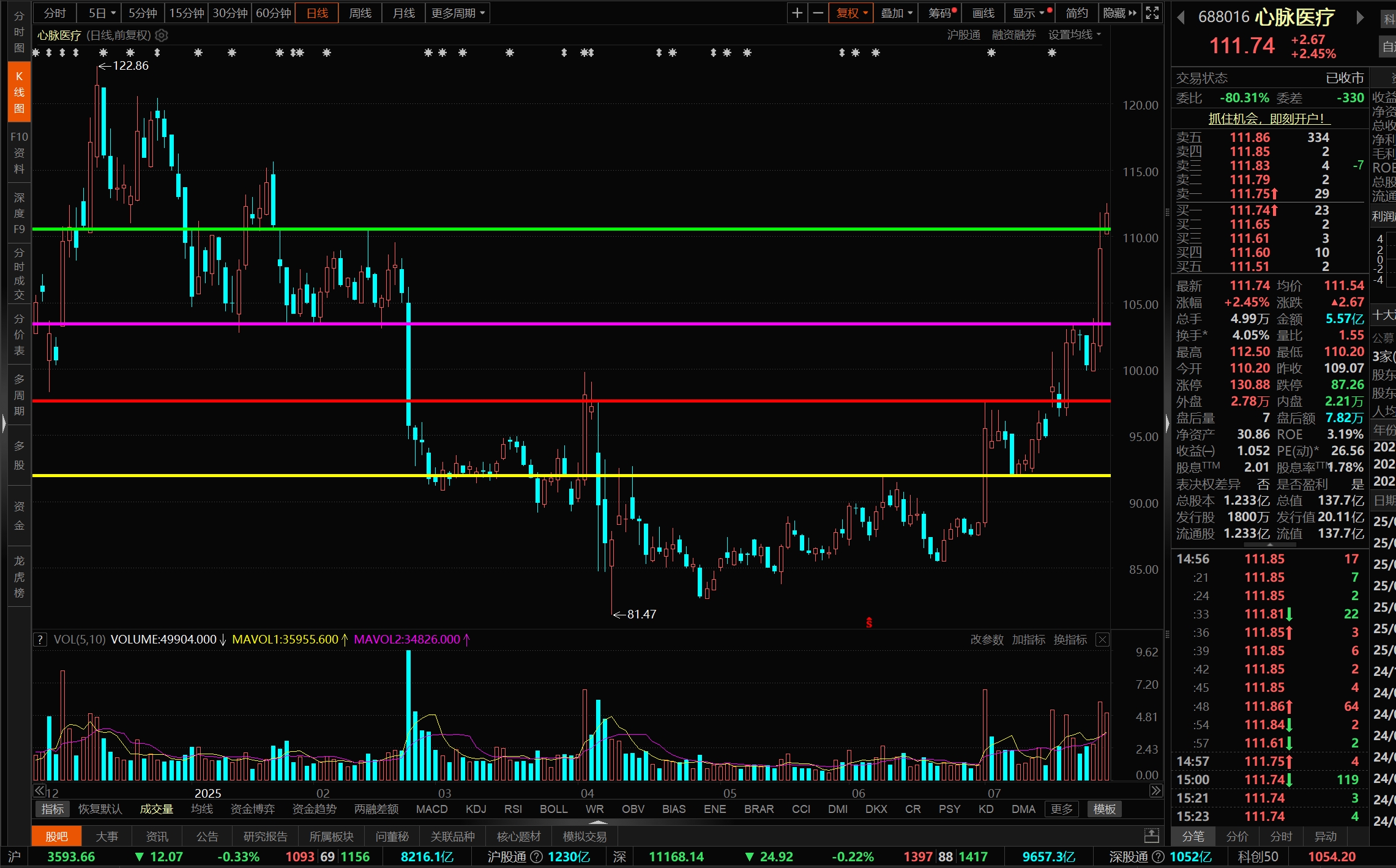The width and height of the screenshot is (1396, 868).
Task: Go to next stock arrow
Action: click(1359, 18)
